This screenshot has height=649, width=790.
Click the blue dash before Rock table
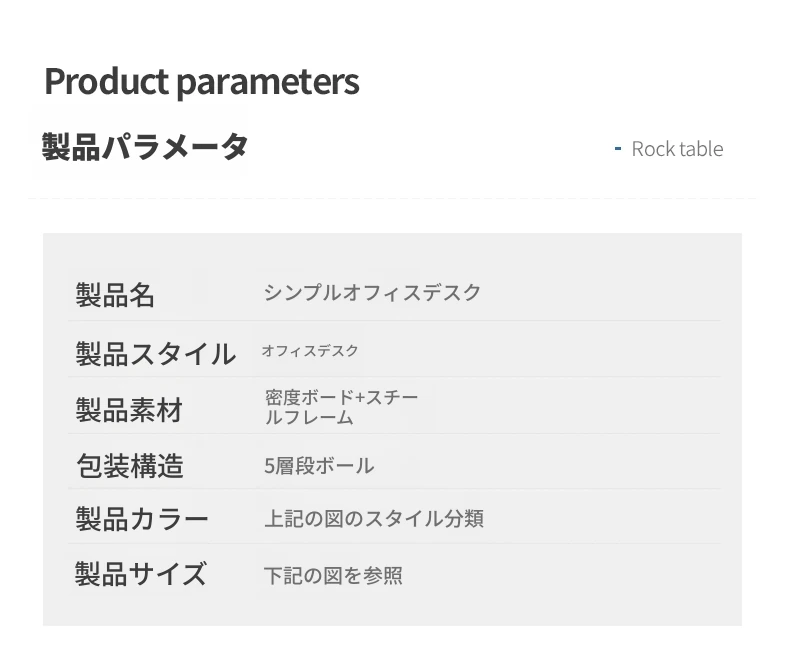click(618, 149)
